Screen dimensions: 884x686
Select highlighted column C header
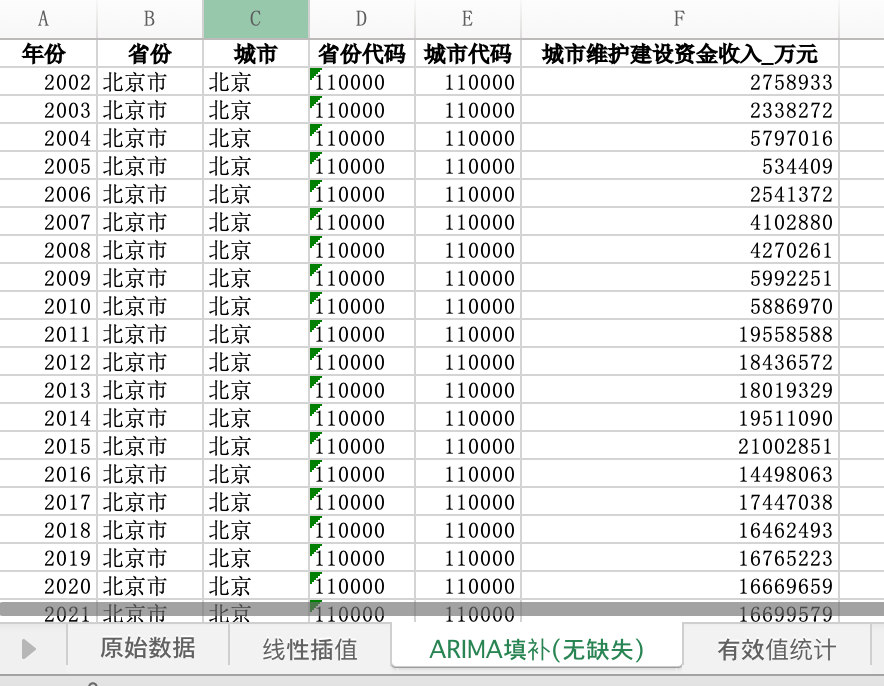[x=256, y=19]
